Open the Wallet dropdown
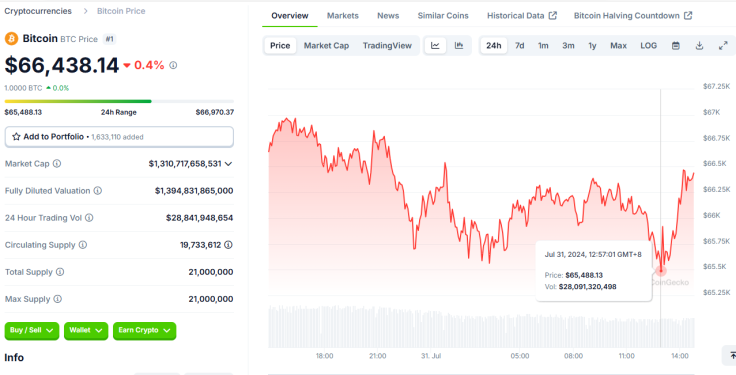This screenshot has height=375, width=736. [x=86, y=330]
